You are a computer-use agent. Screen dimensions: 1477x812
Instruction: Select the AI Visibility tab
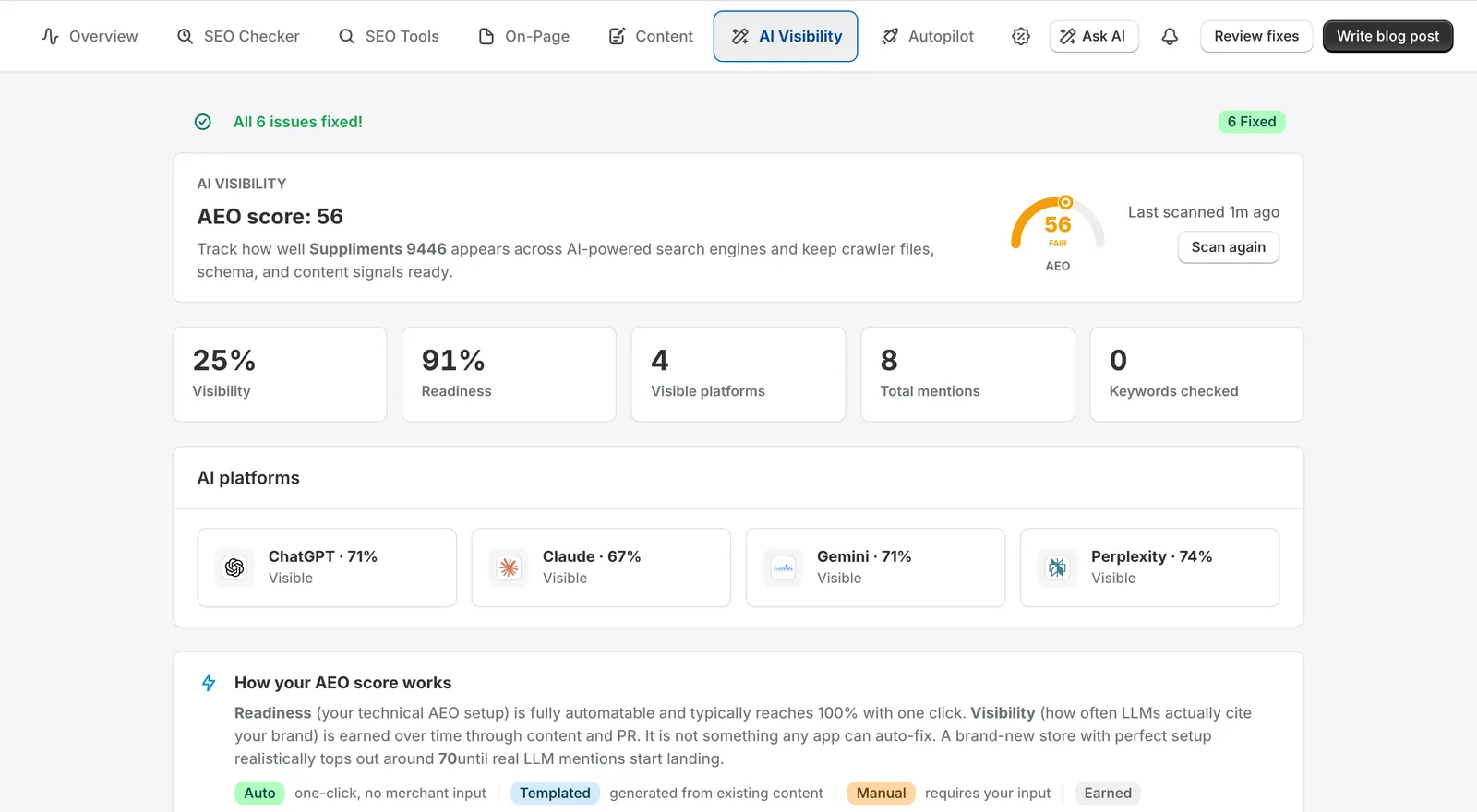point(786,36)
